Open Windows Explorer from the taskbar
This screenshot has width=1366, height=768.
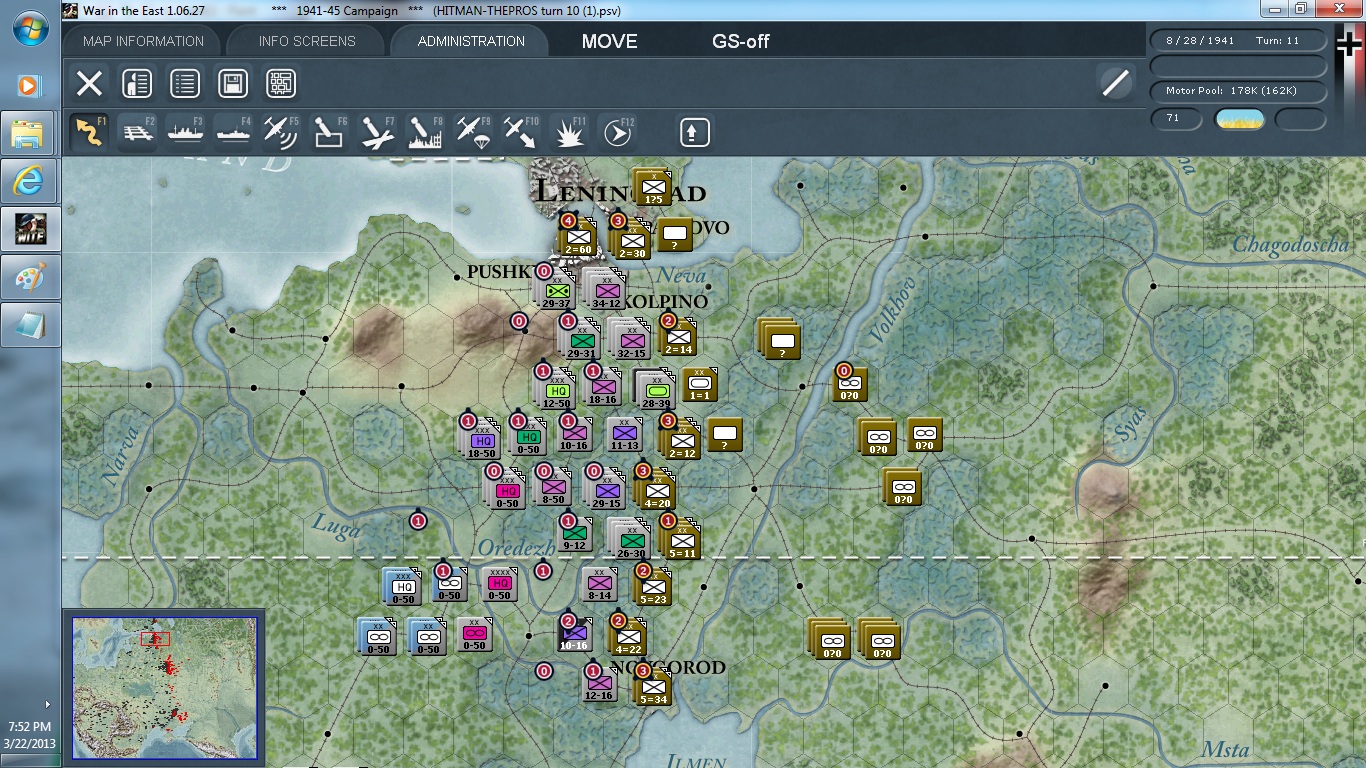[29, 133]
